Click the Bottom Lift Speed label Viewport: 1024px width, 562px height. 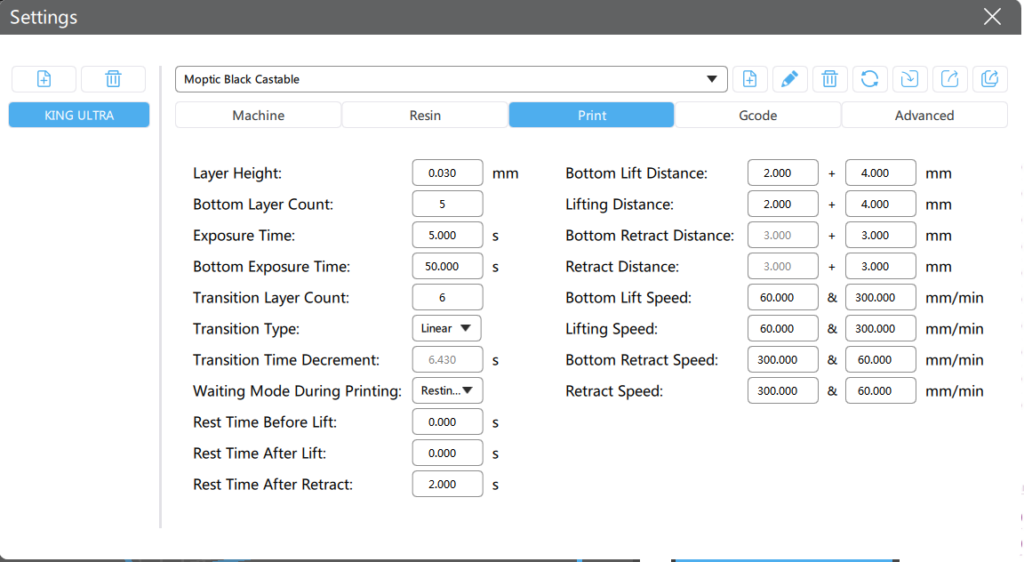628,298
